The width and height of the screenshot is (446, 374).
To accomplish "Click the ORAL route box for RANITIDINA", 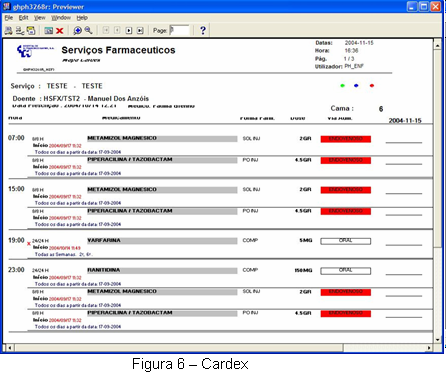I will click(x=346, y=270).
